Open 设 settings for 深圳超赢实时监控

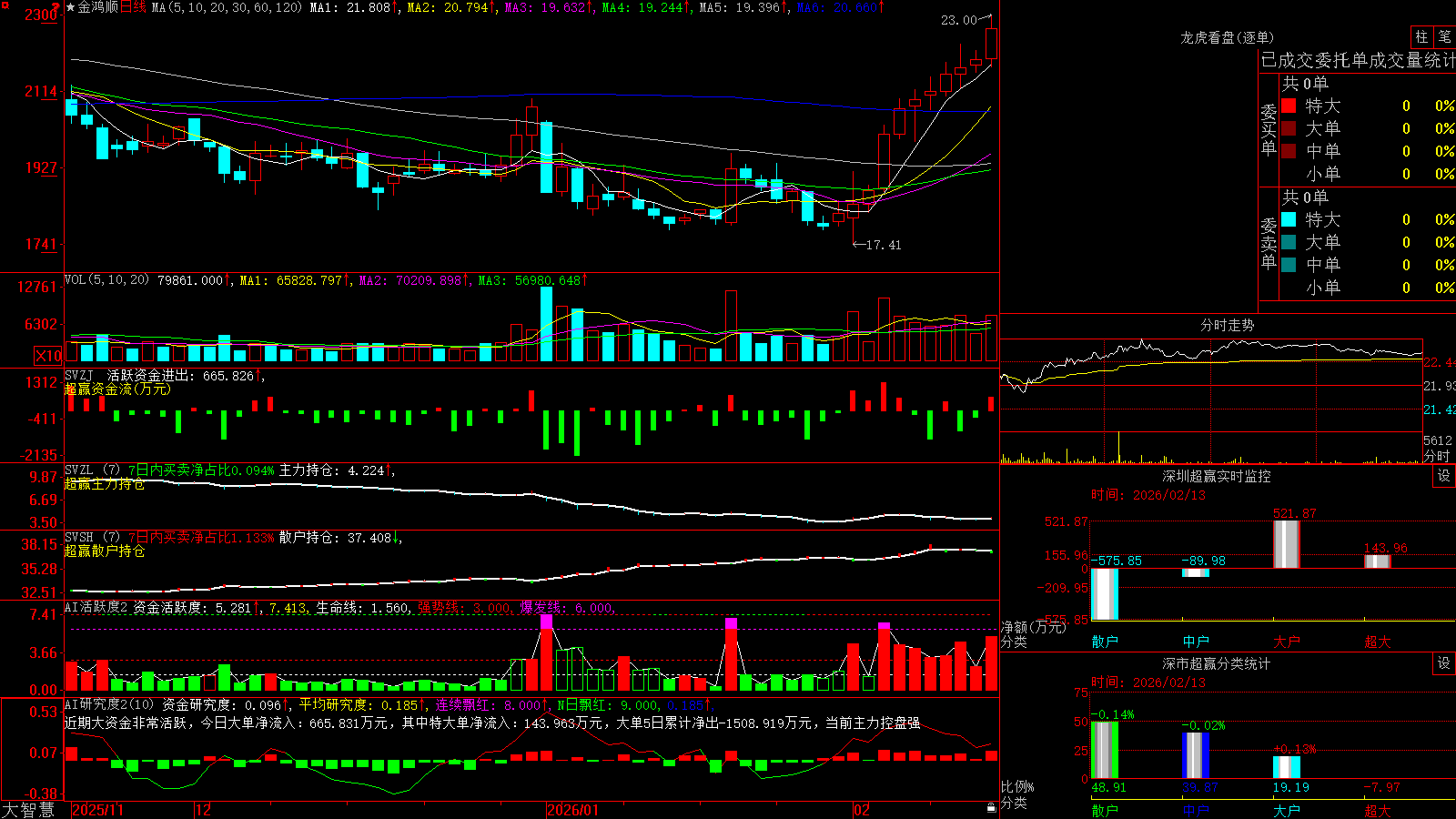[x=1444, y=476]
